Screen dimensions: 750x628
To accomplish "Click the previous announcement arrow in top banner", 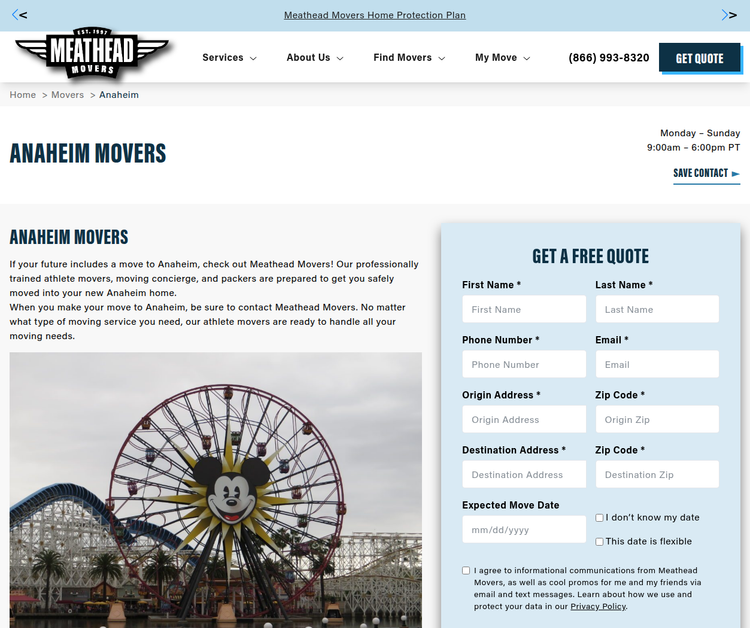I will click(x=19, y=15).
